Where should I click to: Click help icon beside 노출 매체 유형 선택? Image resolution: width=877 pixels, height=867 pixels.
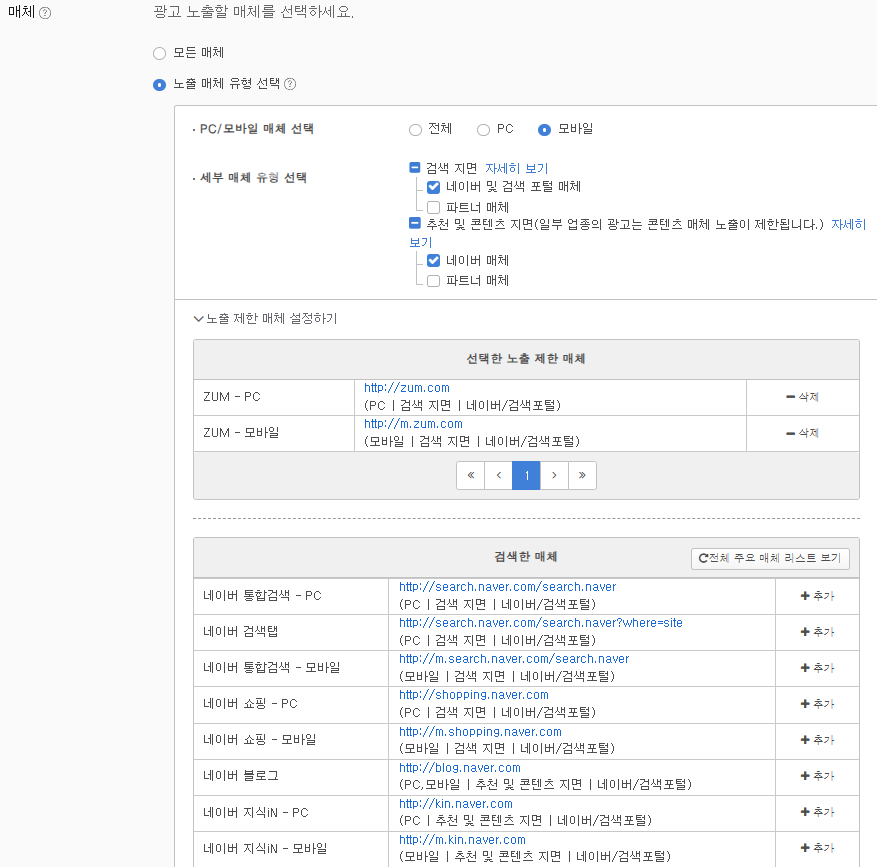click(290, 85)
